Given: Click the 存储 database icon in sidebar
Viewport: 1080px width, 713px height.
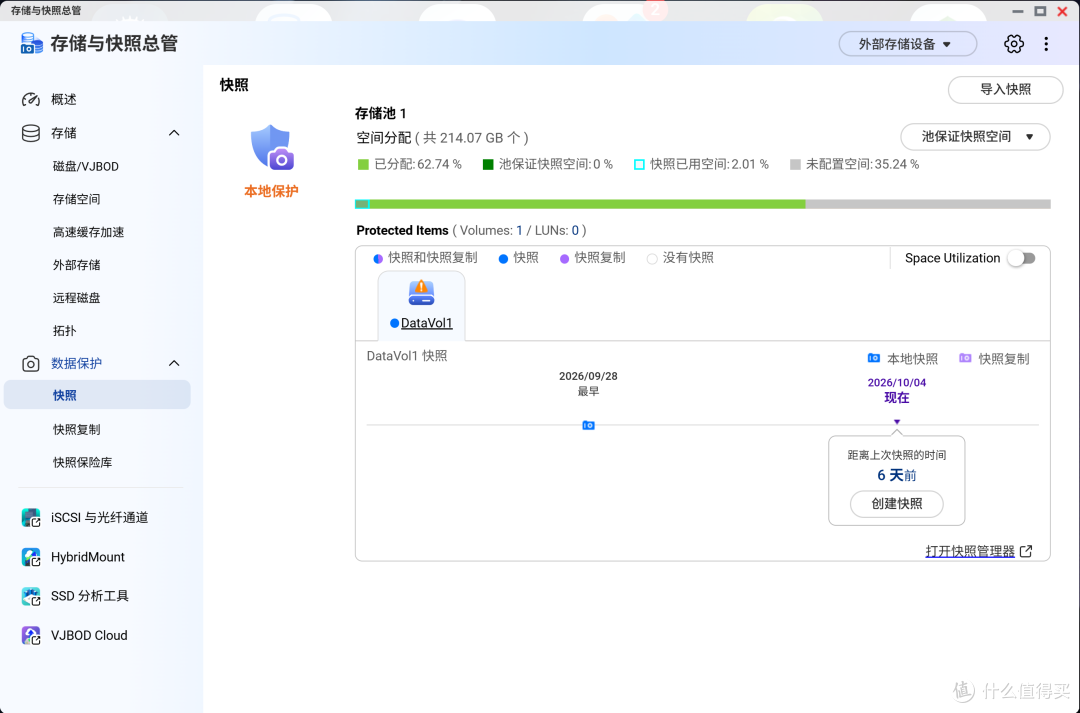Looking at the screenshot, I should click(30, 133).
